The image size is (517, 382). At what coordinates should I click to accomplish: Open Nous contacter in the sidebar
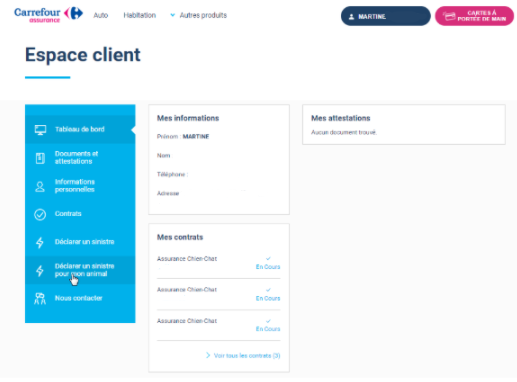tap(80, 298)
